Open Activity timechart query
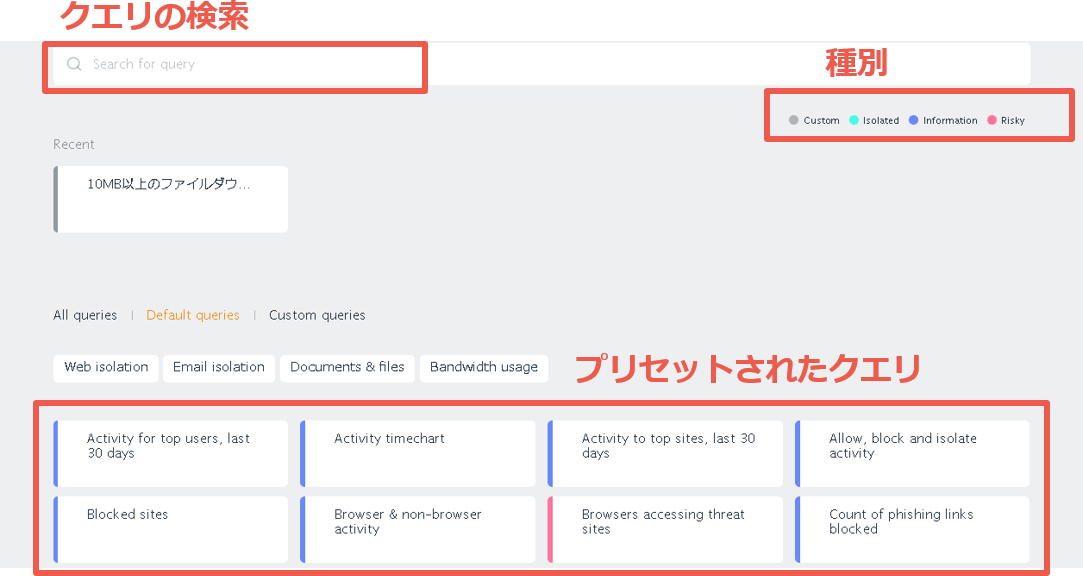Image resolution: width=1083 pixels, height=576 pixels. tap(418, 454)
